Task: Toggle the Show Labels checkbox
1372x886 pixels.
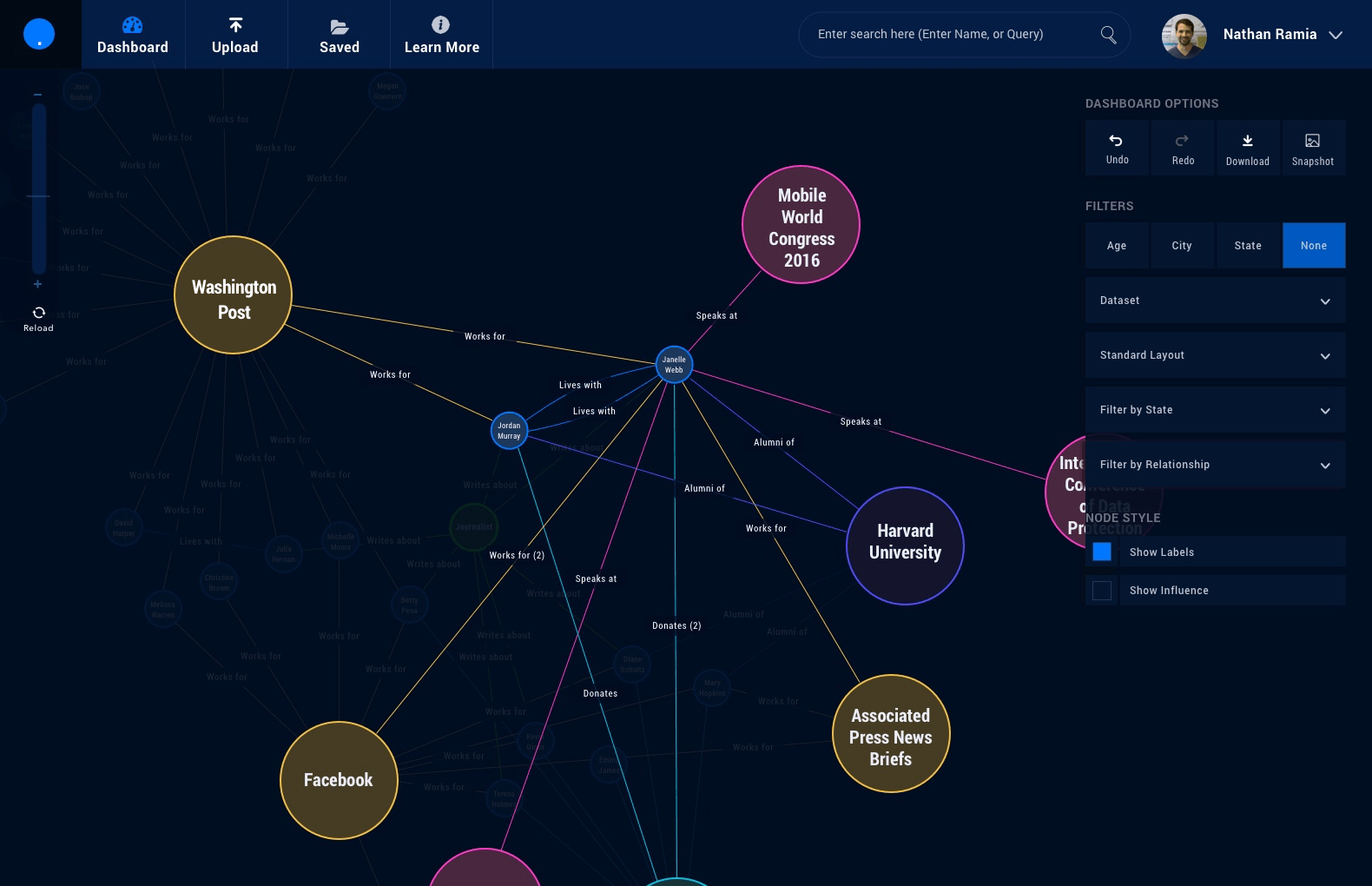Action: coord(1102,552)
